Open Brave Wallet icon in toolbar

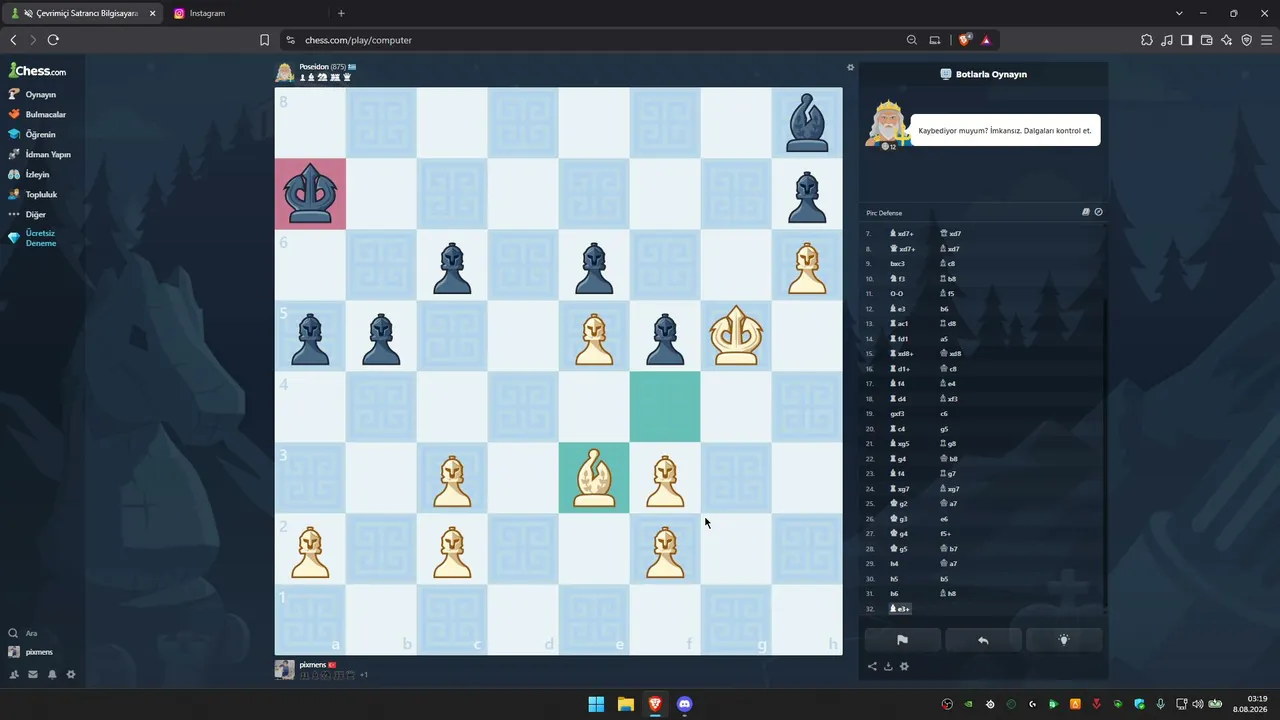point(1207,40)
